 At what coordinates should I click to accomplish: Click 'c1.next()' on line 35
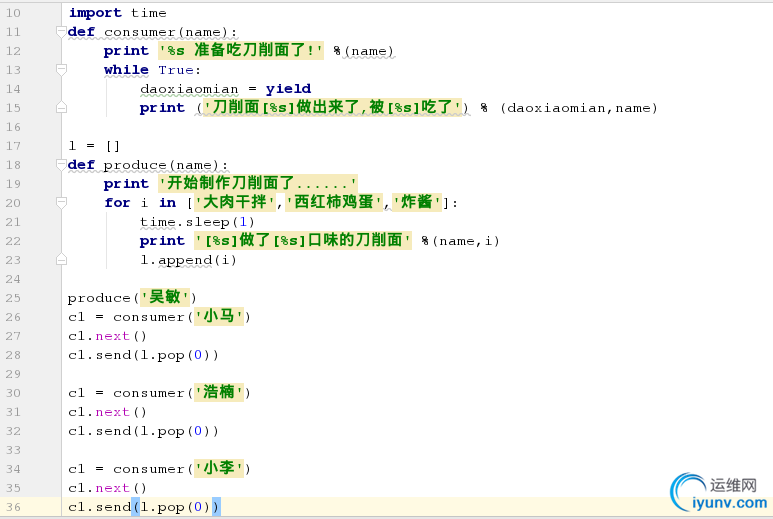107,488
